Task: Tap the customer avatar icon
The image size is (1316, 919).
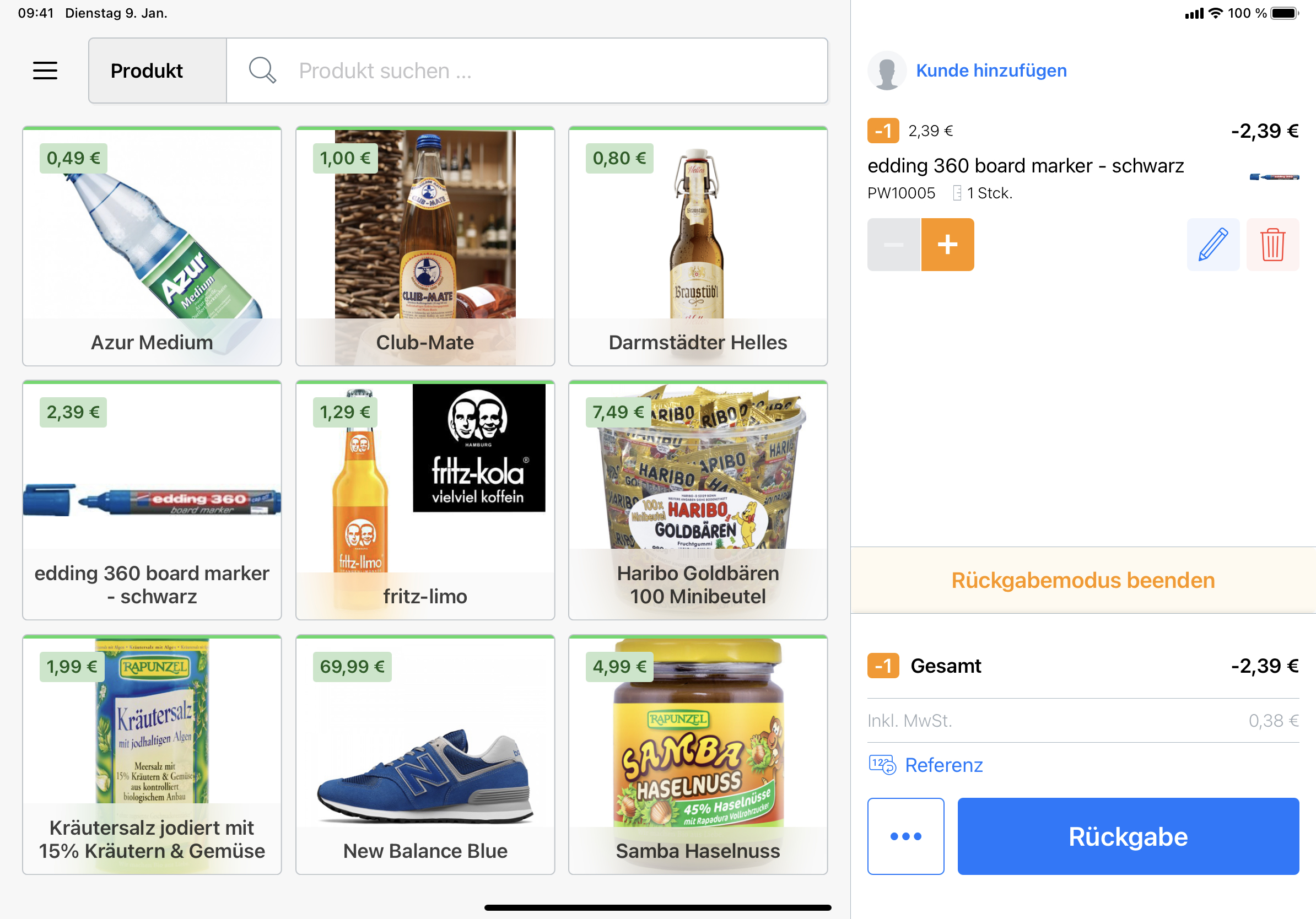Action: (886, 71)
